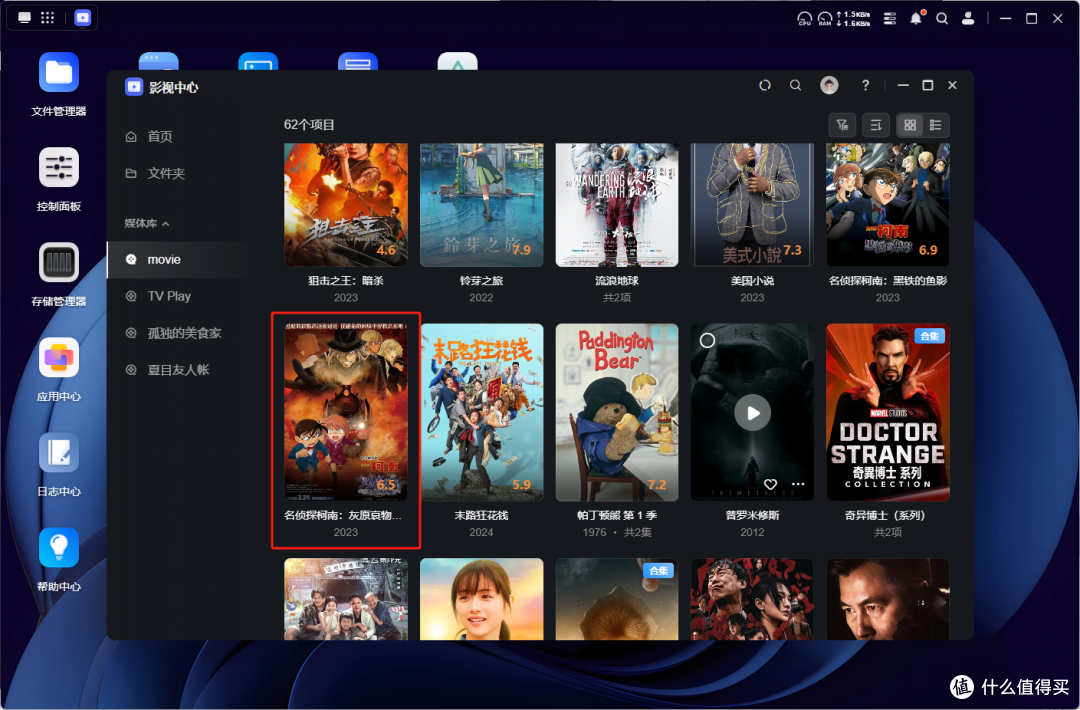
Task: Play 普罗米修斯 with the play button
Action: pyautogui.click(x=752, y=413)
